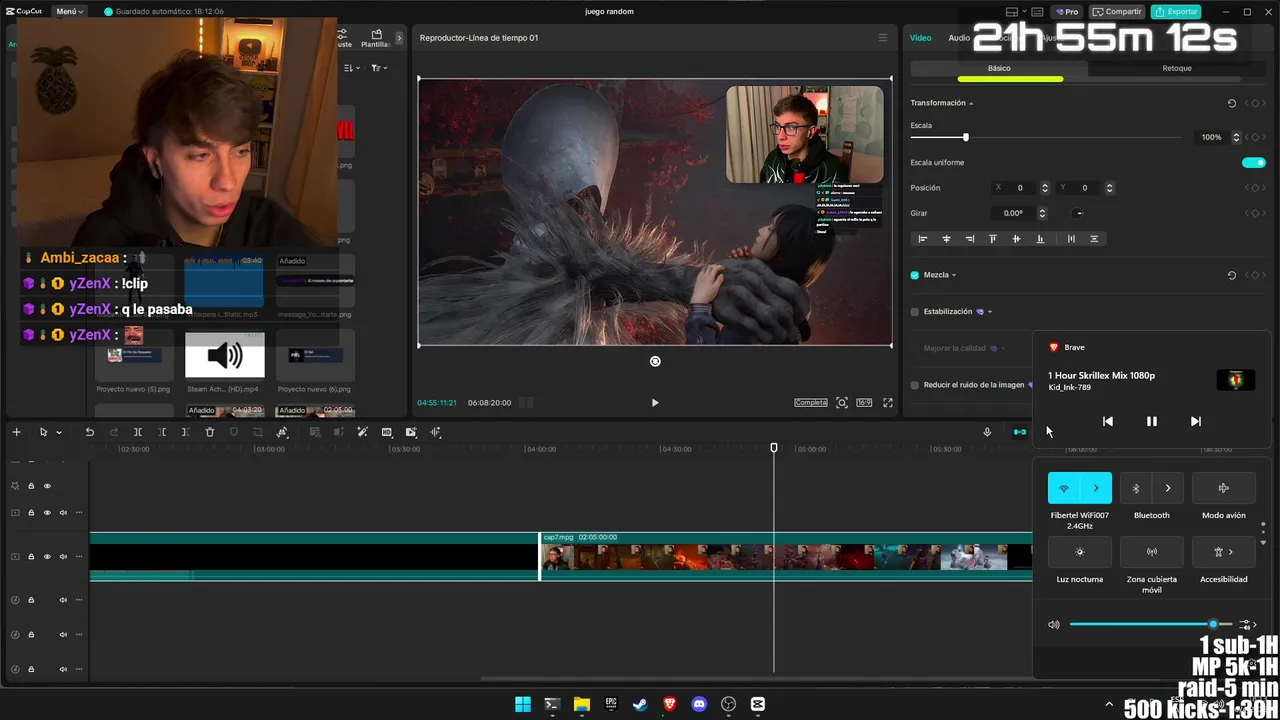Open the Windows Start menu
This screenshot has height=720, width=1280.
click(523, 704)
